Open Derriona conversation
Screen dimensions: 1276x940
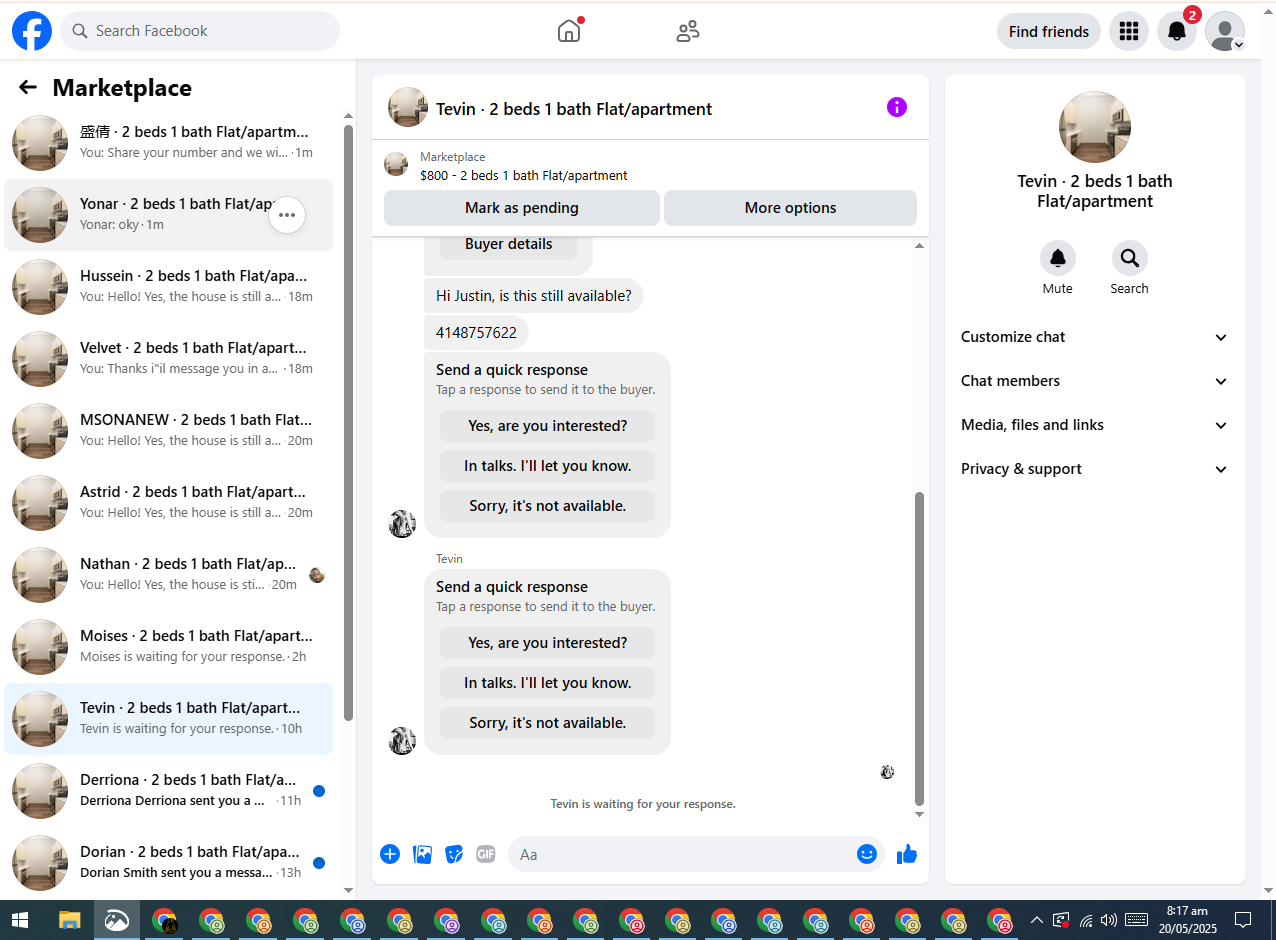coord(168,791)
